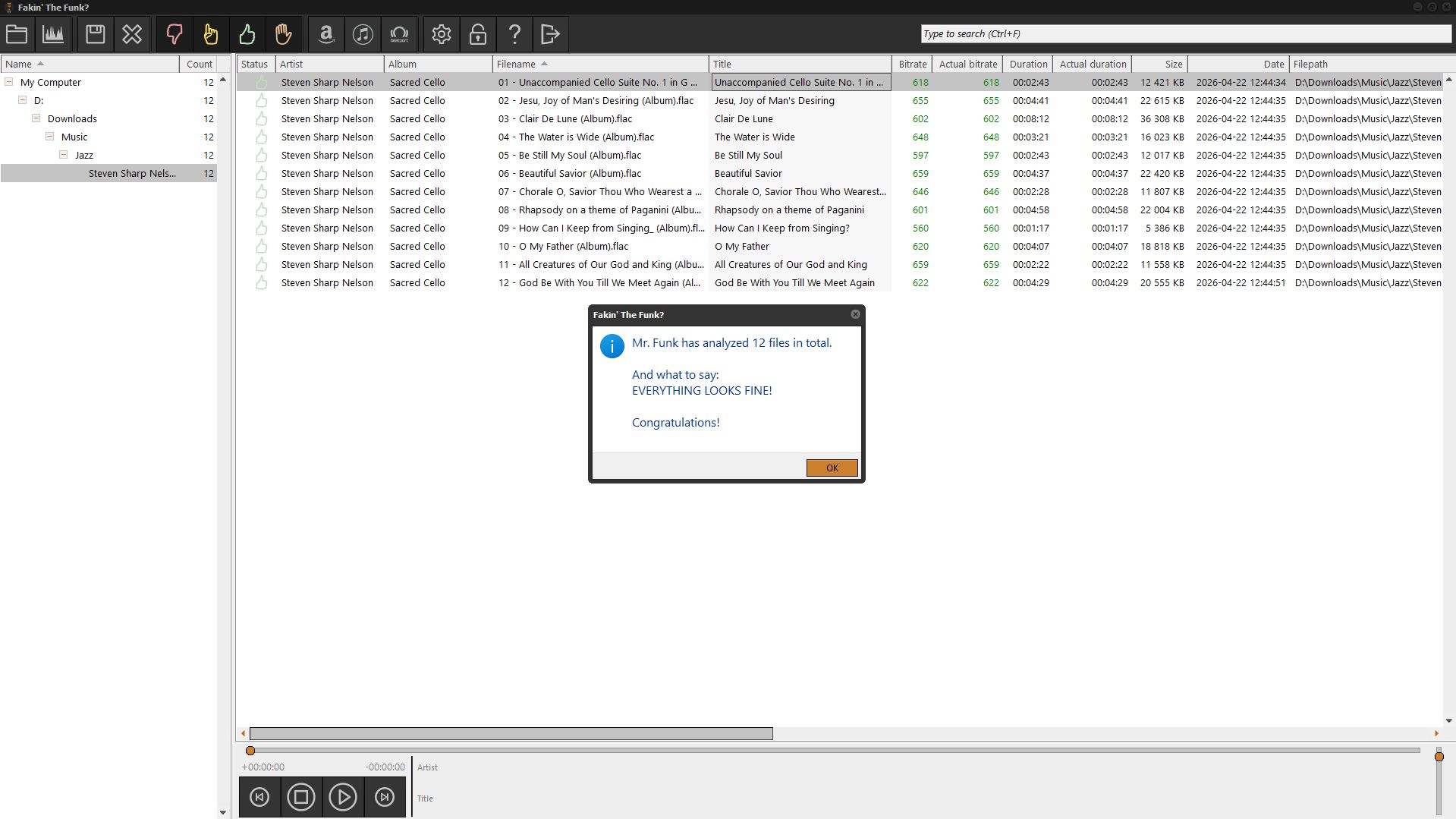Click the playback seek slider handle
Viewport: 1456px width, 819px height.
click(x=250, y=751)
